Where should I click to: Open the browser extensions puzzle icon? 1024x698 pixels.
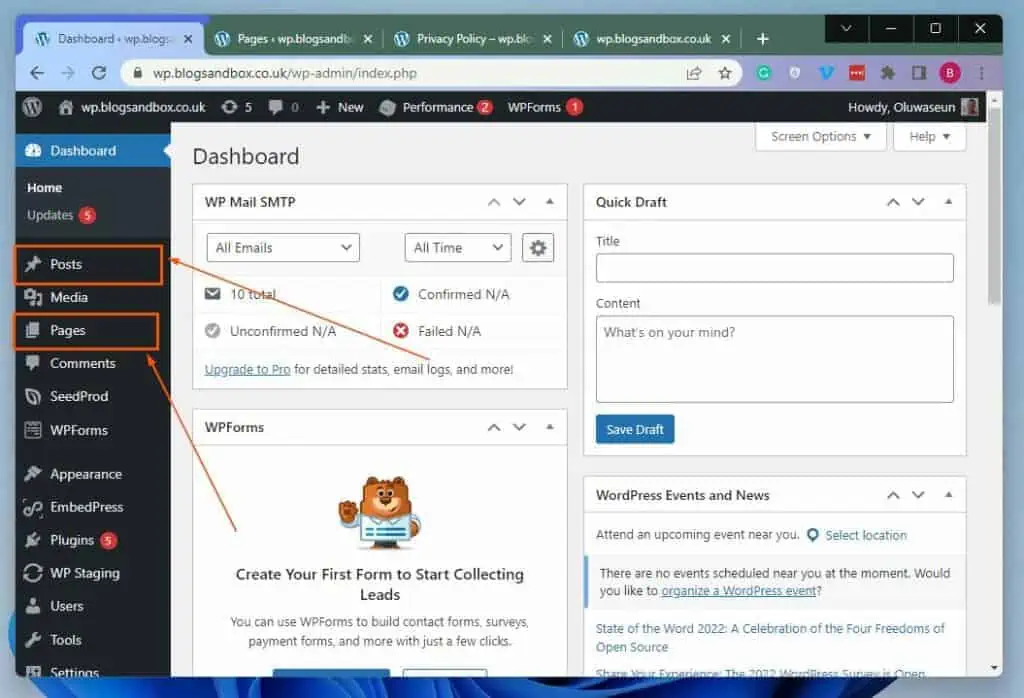coord(887,73)
